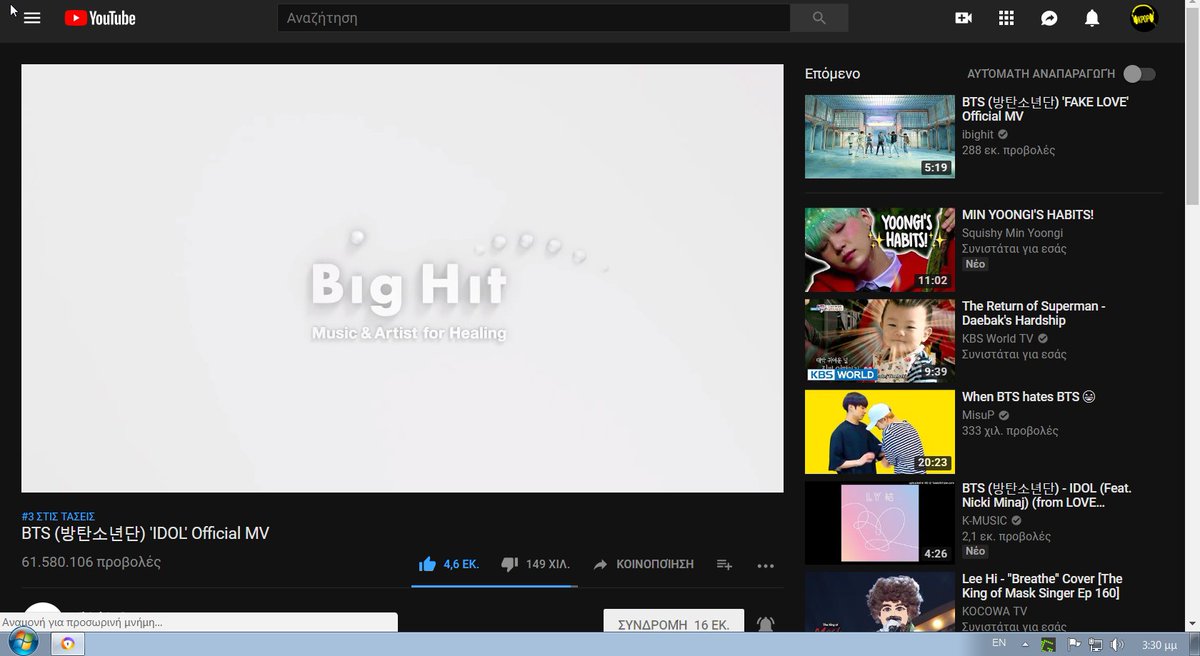Screen dimensions: 1200x656
Task: Click the 61.580.106 προβολές view count
Action: (91, 562)
